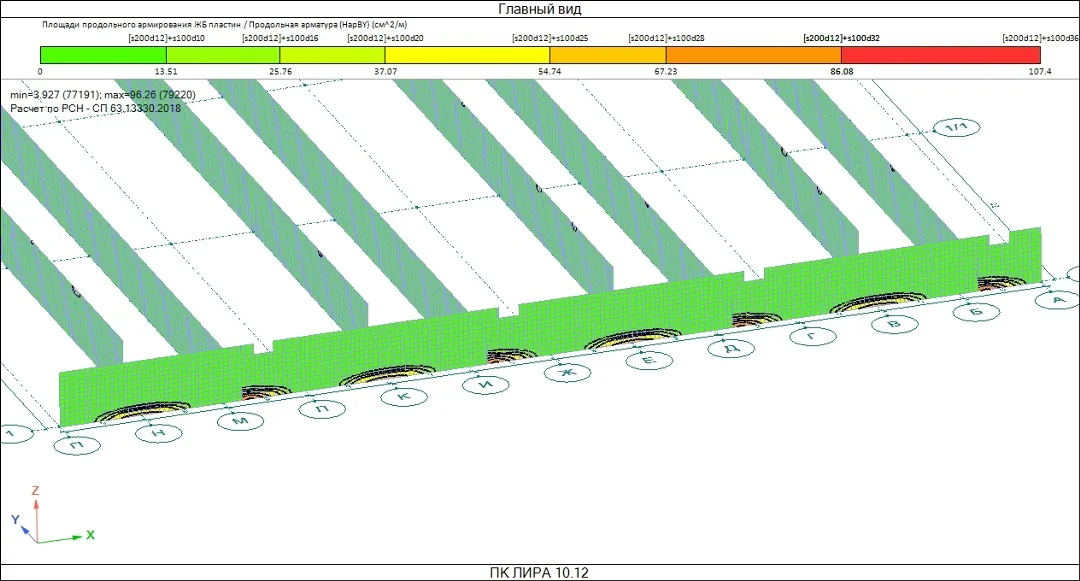Image resolution: width=1080 pixels, height=581 pixels.
Task: Click the green X axis label of the triad
Action: point(90,535)
